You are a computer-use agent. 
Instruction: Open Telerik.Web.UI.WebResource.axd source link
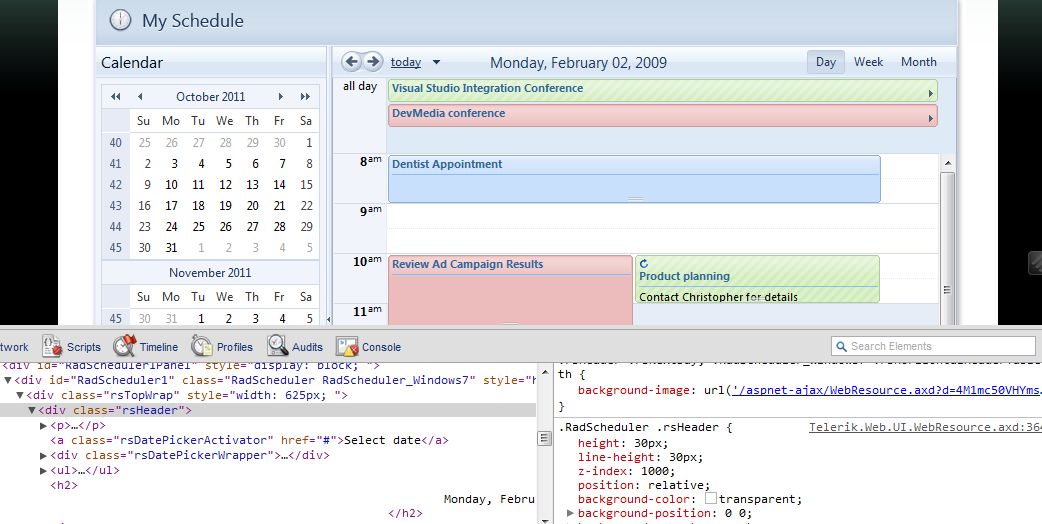click(x=924, y=428)
